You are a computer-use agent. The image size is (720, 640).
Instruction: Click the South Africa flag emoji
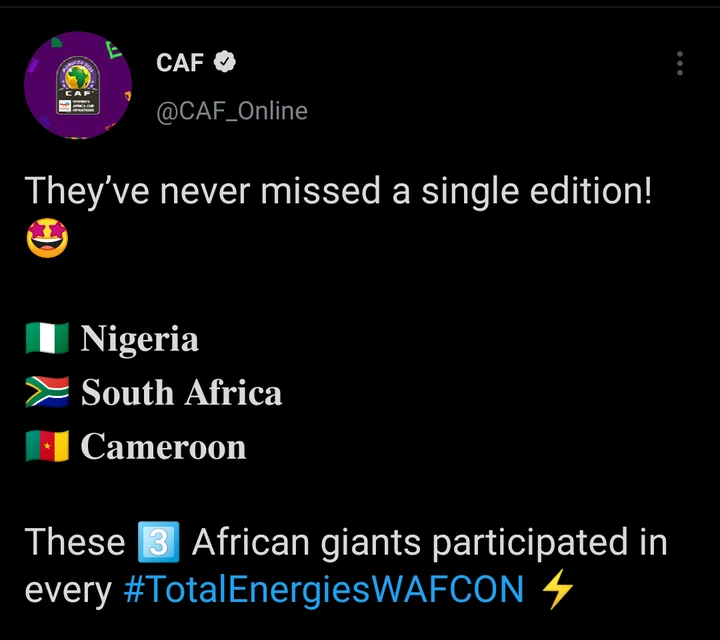[46, 392]
